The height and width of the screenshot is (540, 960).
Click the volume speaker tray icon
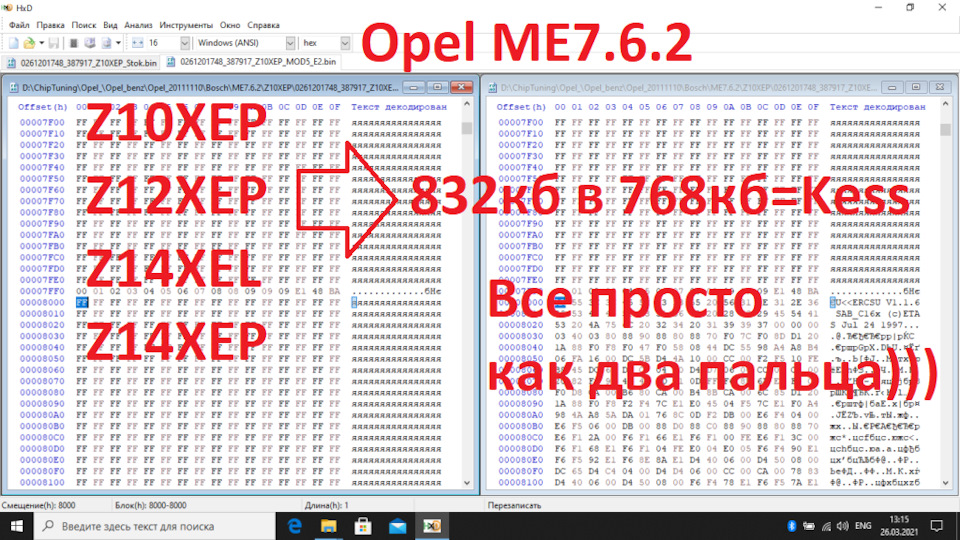coord(843,526)
